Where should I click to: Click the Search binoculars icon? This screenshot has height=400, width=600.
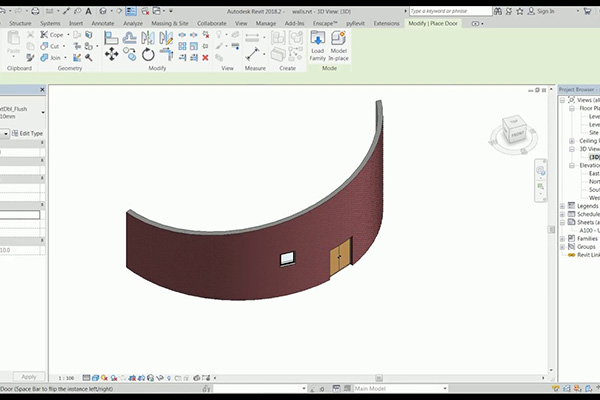(498, 11)
